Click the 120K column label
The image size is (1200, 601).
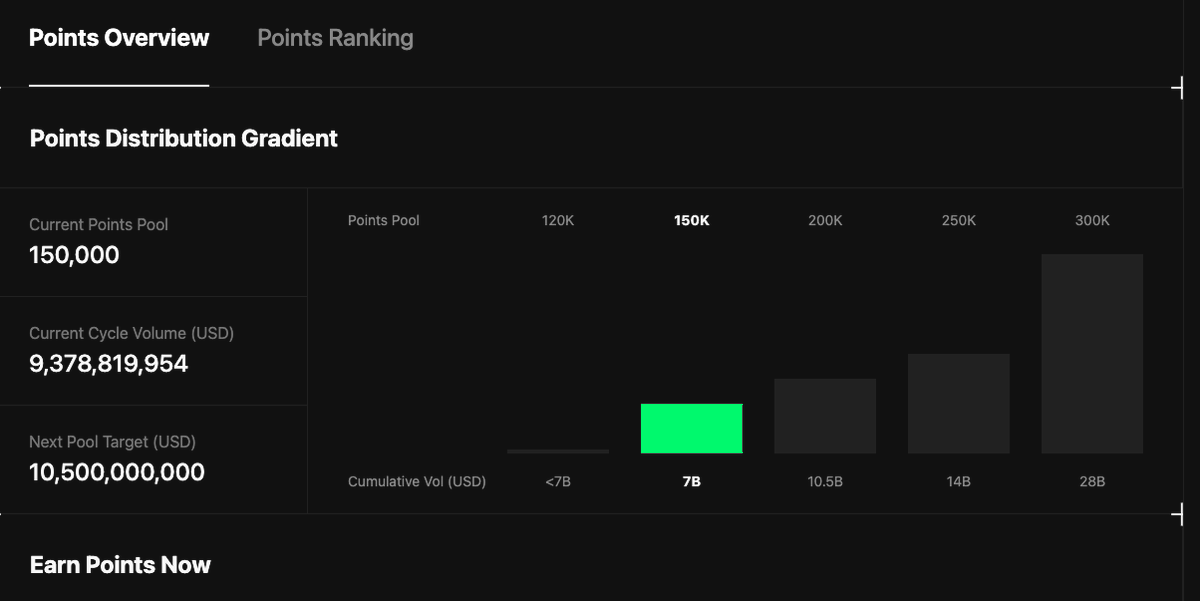click(x=558, y=220)
